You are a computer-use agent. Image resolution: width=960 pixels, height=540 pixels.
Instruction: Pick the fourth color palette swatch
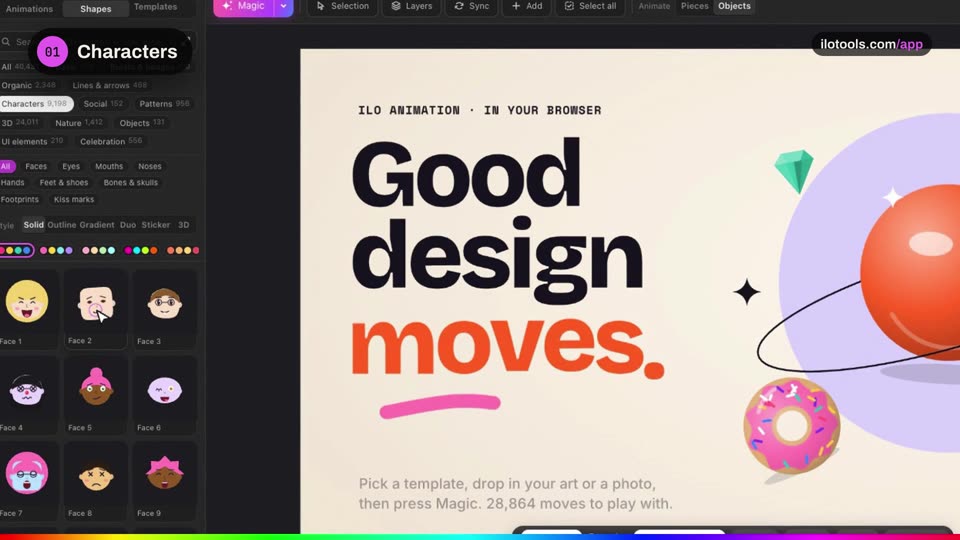[x=141, y=250]
